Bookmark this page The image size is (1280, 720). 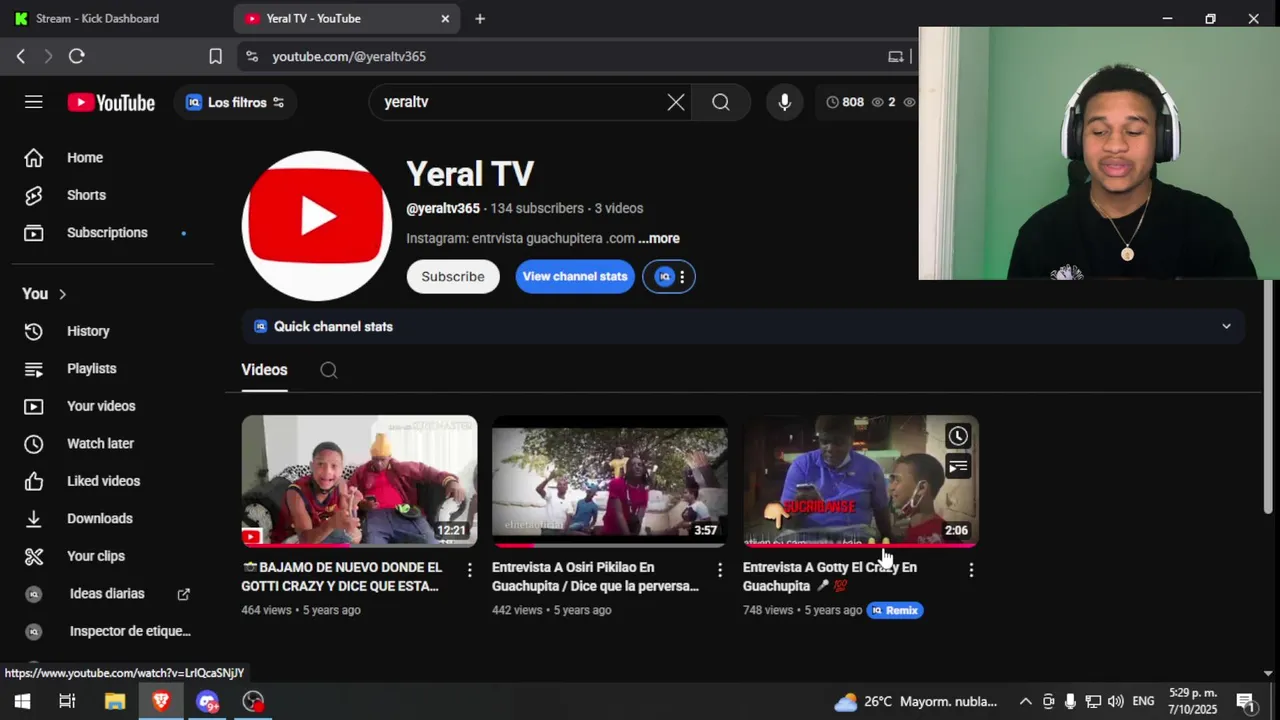click(215, 56)
